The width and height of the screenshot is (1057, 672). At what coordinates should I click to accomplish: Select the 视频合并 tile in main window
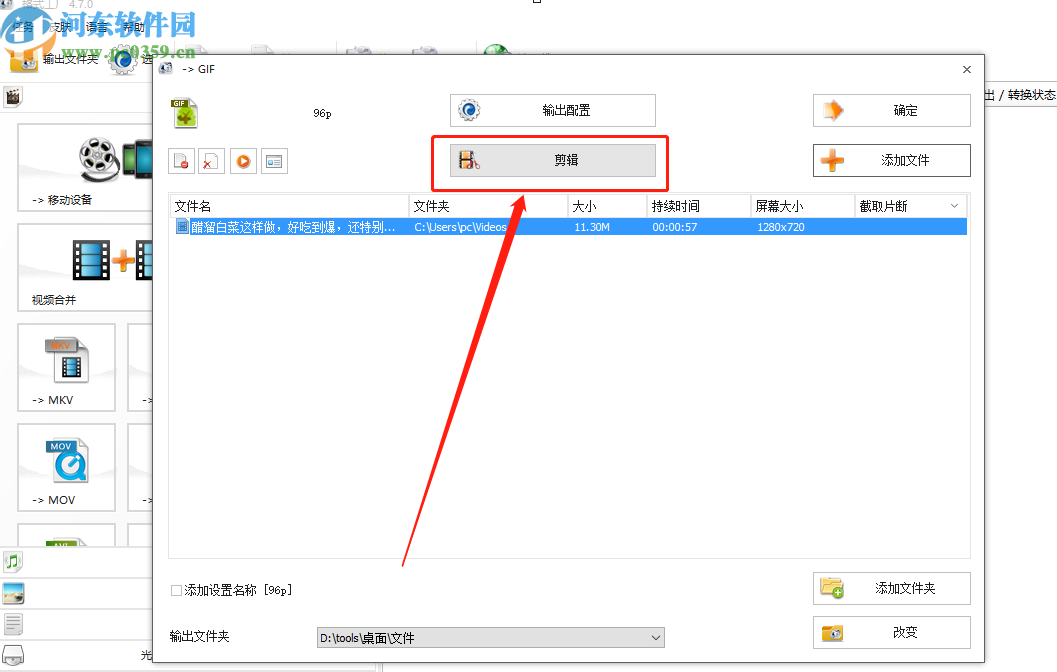[85, 268]
